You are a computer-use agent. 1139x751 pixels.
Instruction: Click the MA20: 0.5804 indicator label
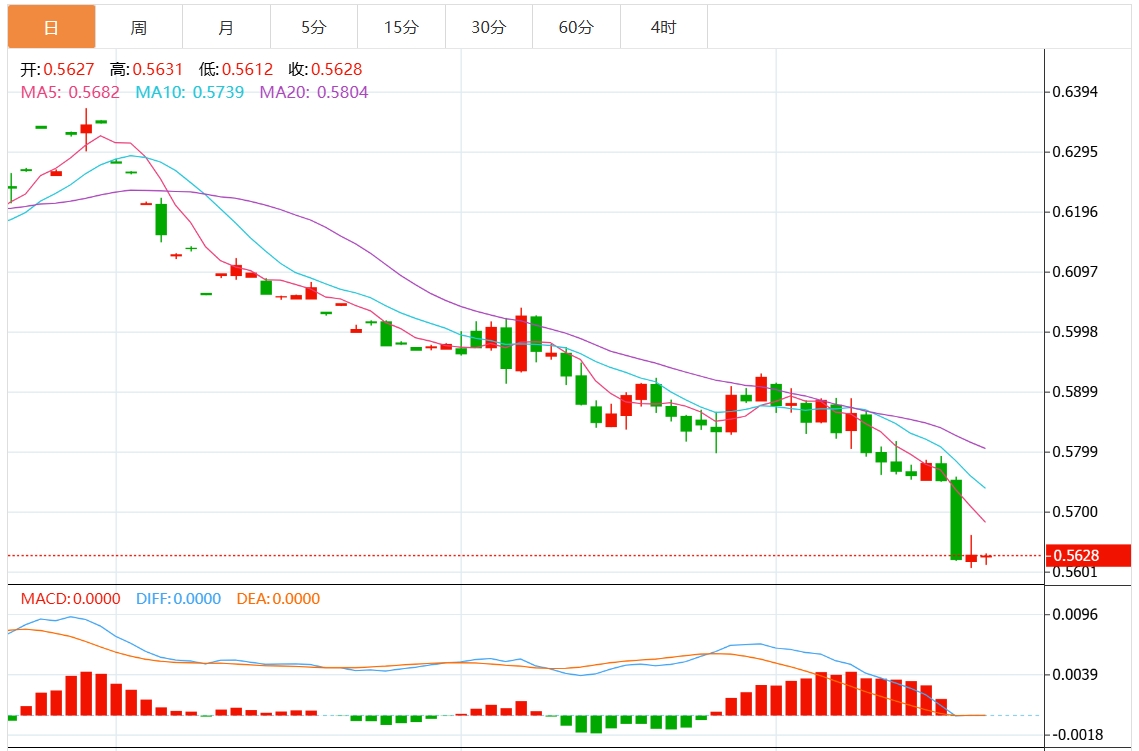pos(314,92)
